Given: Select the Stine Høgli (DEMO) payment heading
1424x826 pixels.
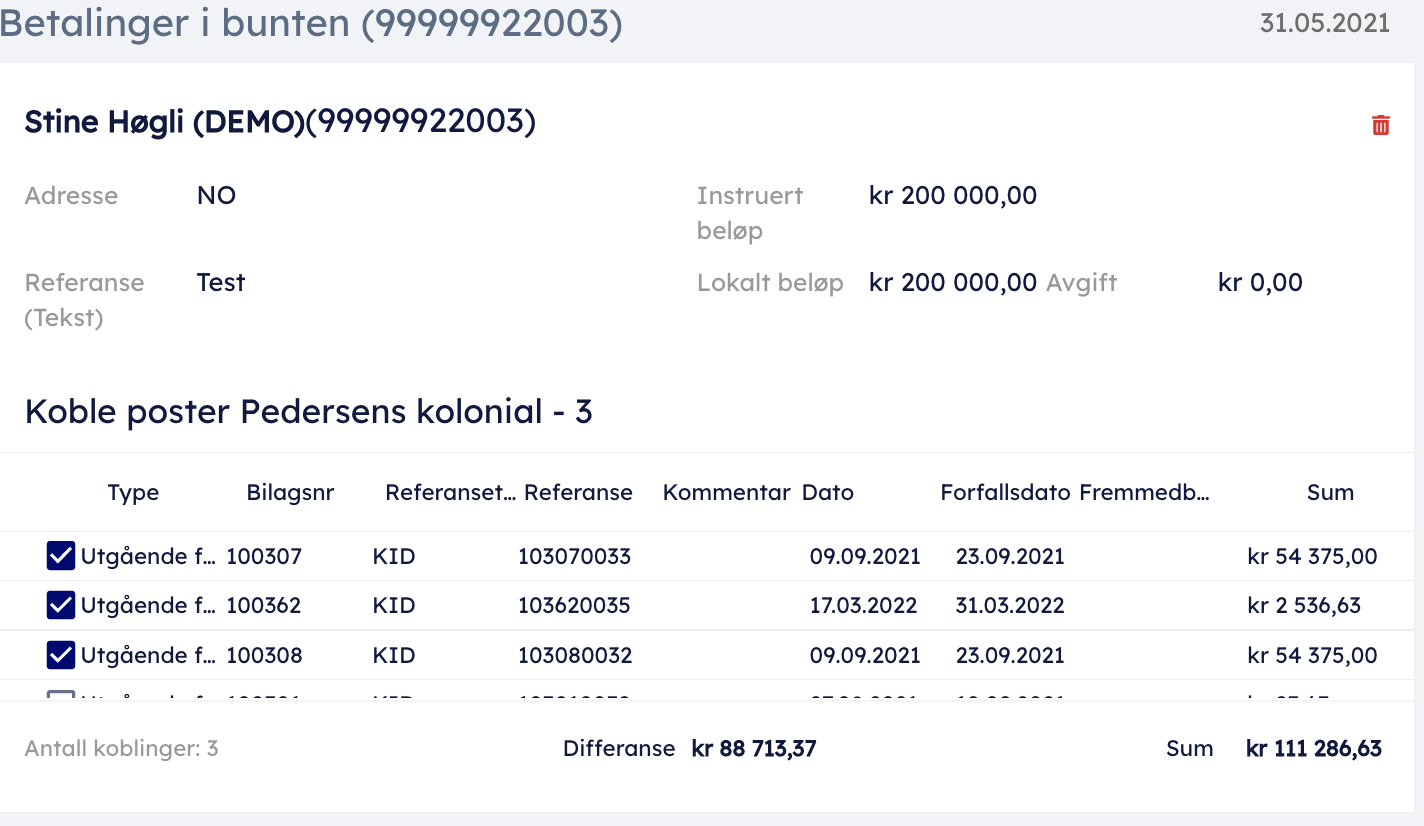Looking at the screenshot, I should 280,122.
